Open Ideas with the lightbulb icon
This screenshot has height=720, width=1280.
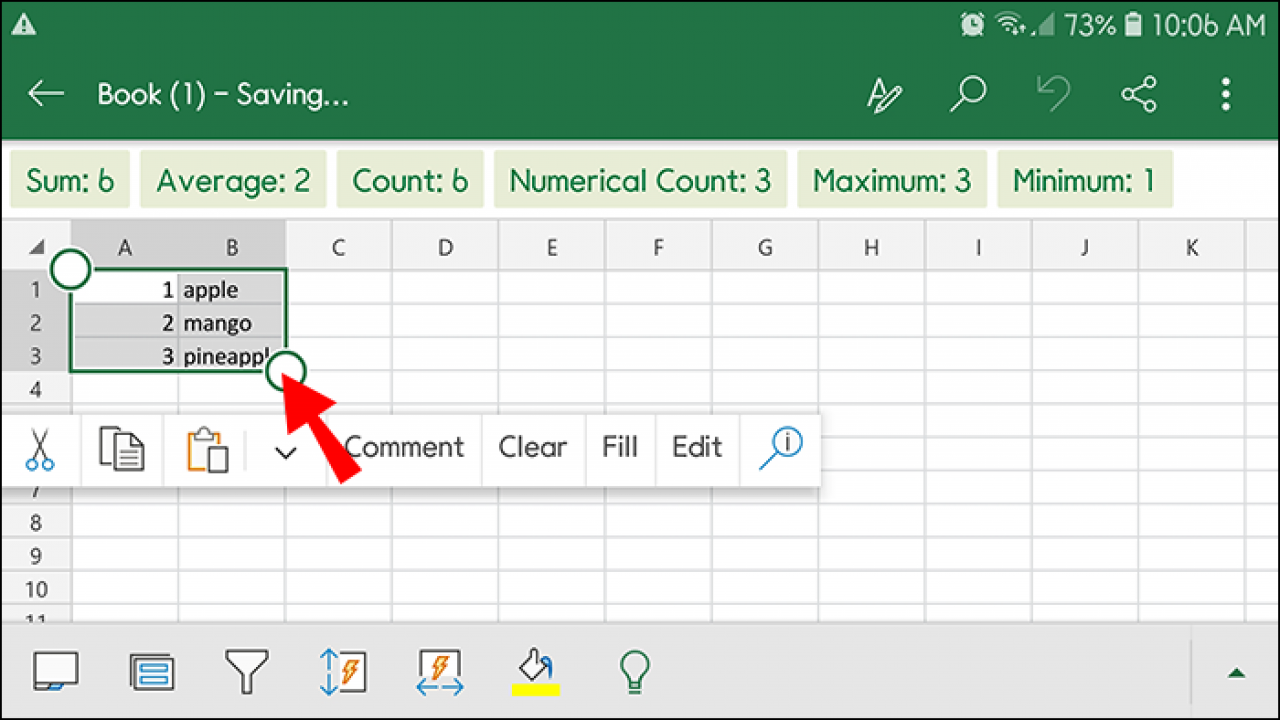click(633, 671)
